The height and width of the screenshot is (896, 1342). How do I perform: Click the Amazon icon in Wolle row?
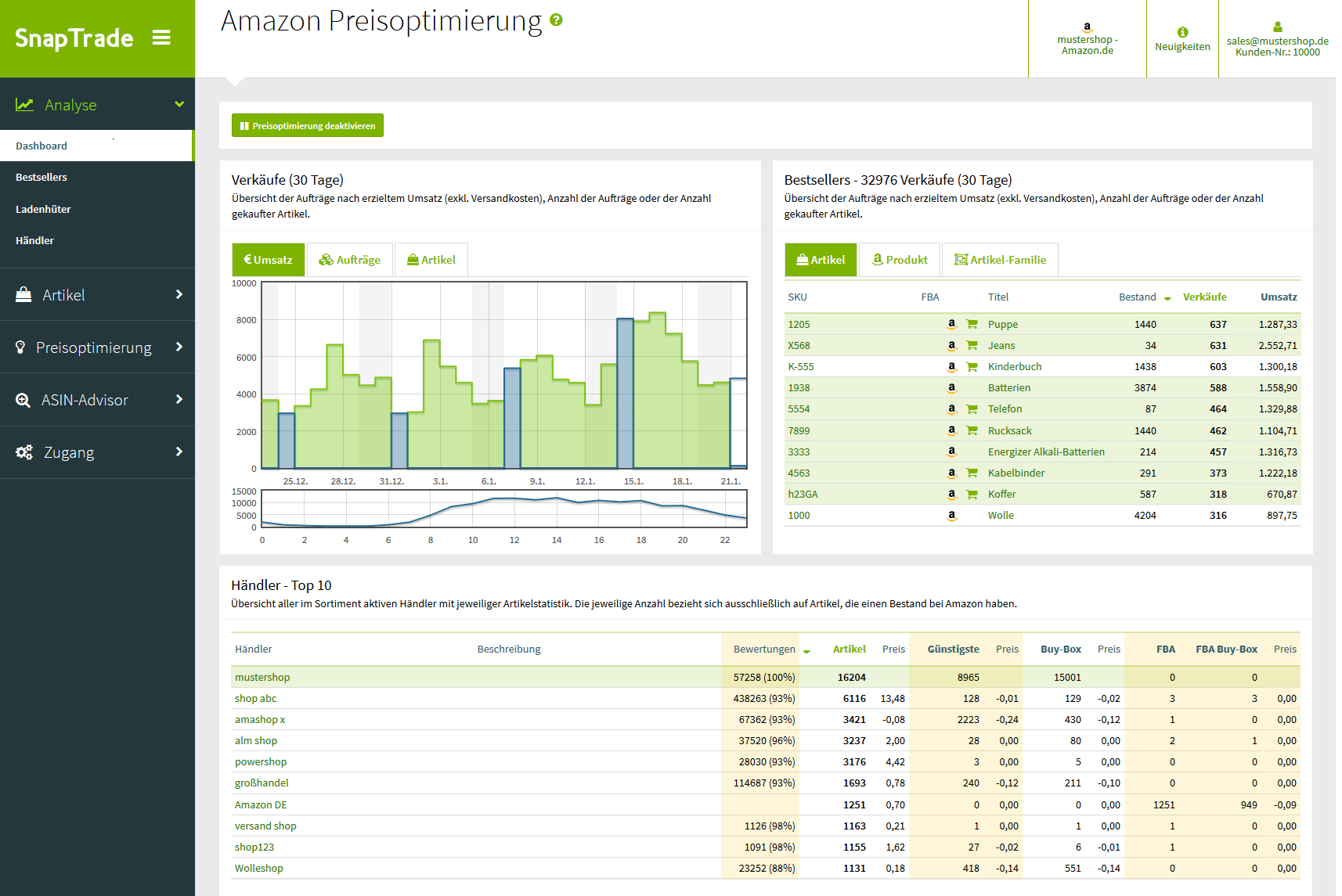952,516
